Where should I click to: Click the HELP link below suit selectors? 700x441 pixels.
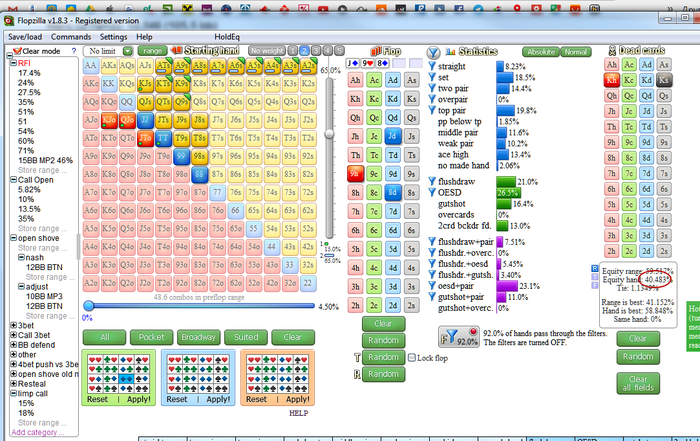coord(299,413)
